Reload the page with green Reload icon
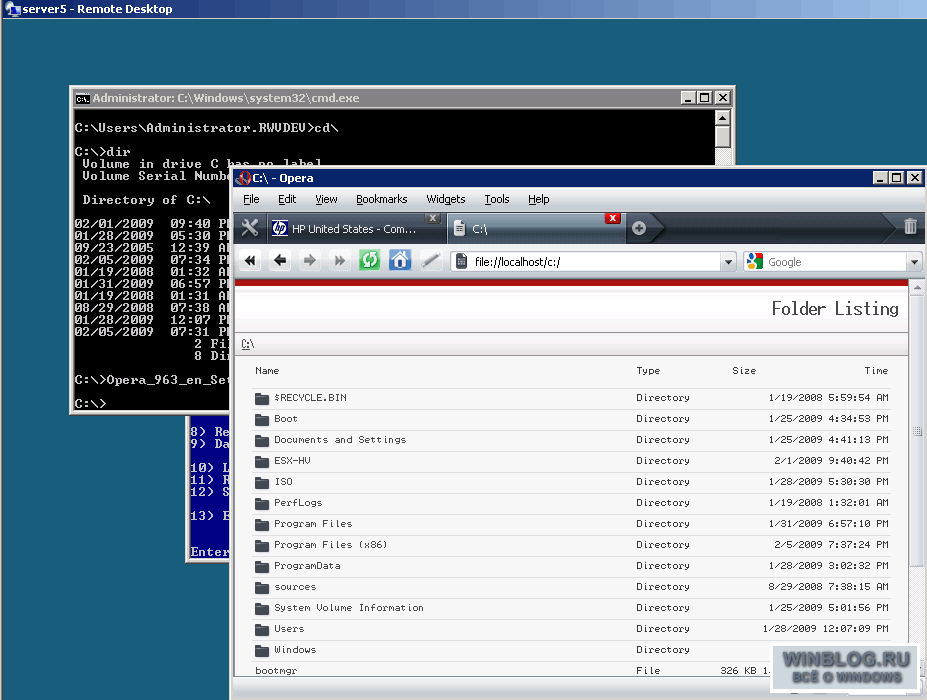 coord(369,260)
